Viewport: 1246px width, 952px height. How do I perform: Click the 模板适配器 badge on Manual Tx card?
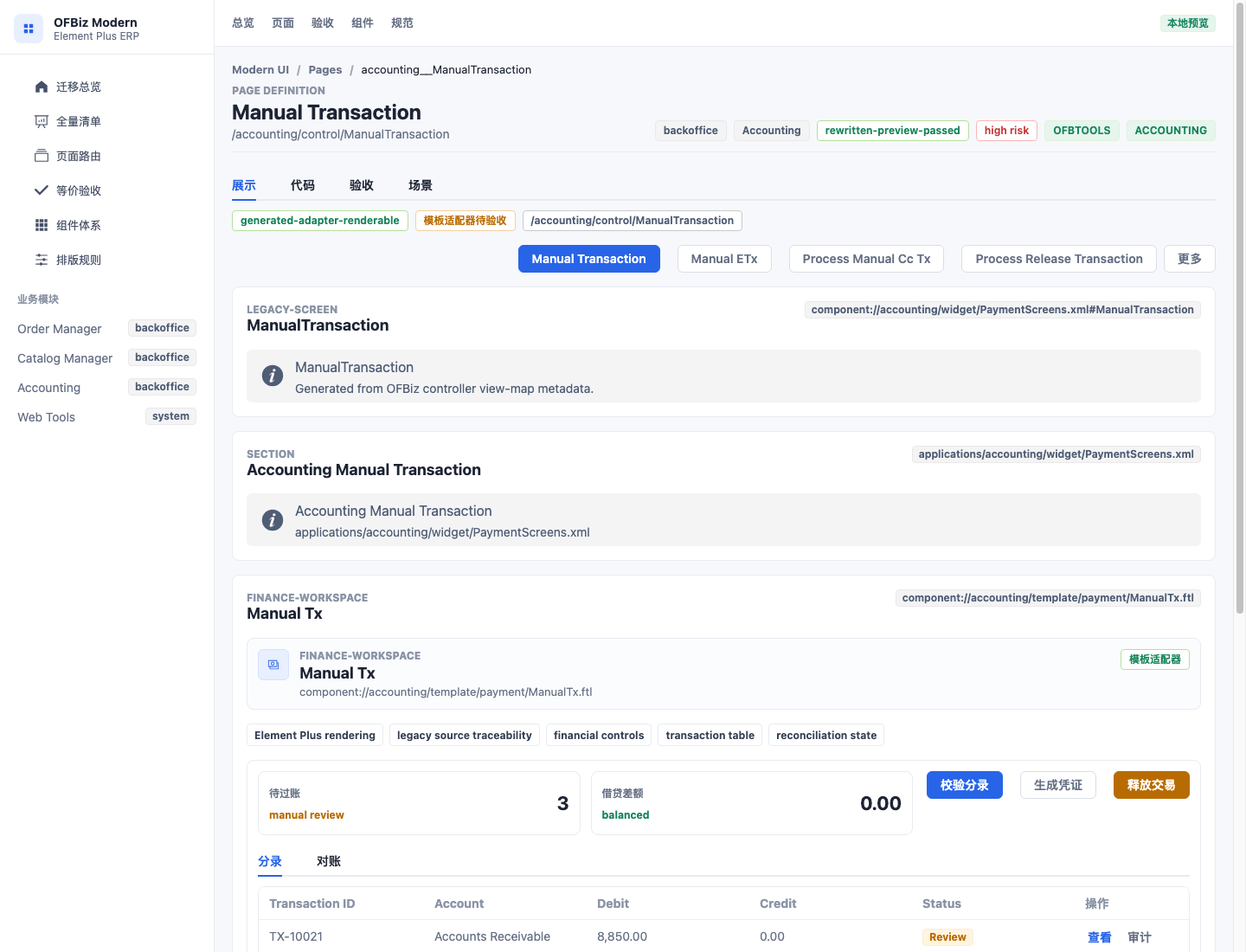tap(1155, 659)
